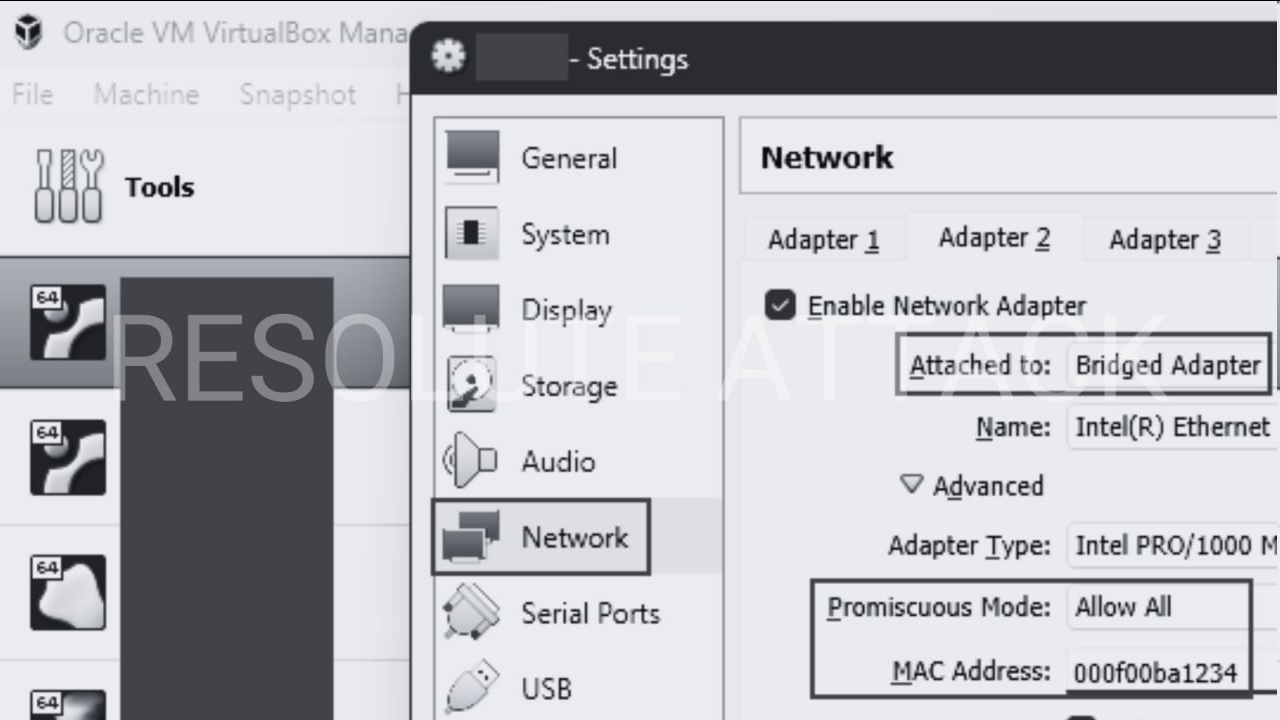Open the USB settings category

[x=578, y=688]
